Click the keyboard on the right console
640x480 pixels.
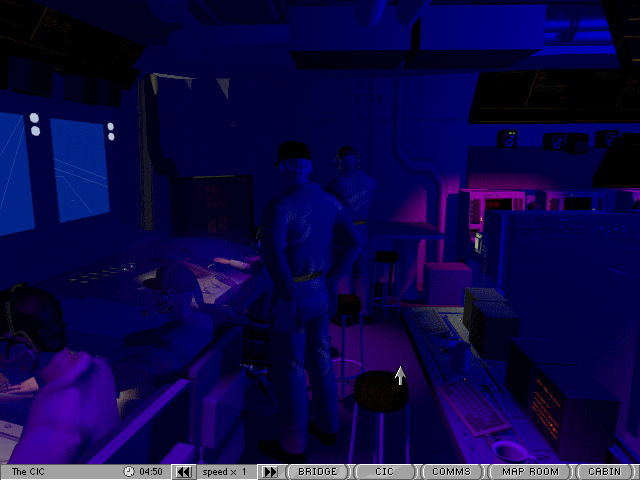coord(475,407)
